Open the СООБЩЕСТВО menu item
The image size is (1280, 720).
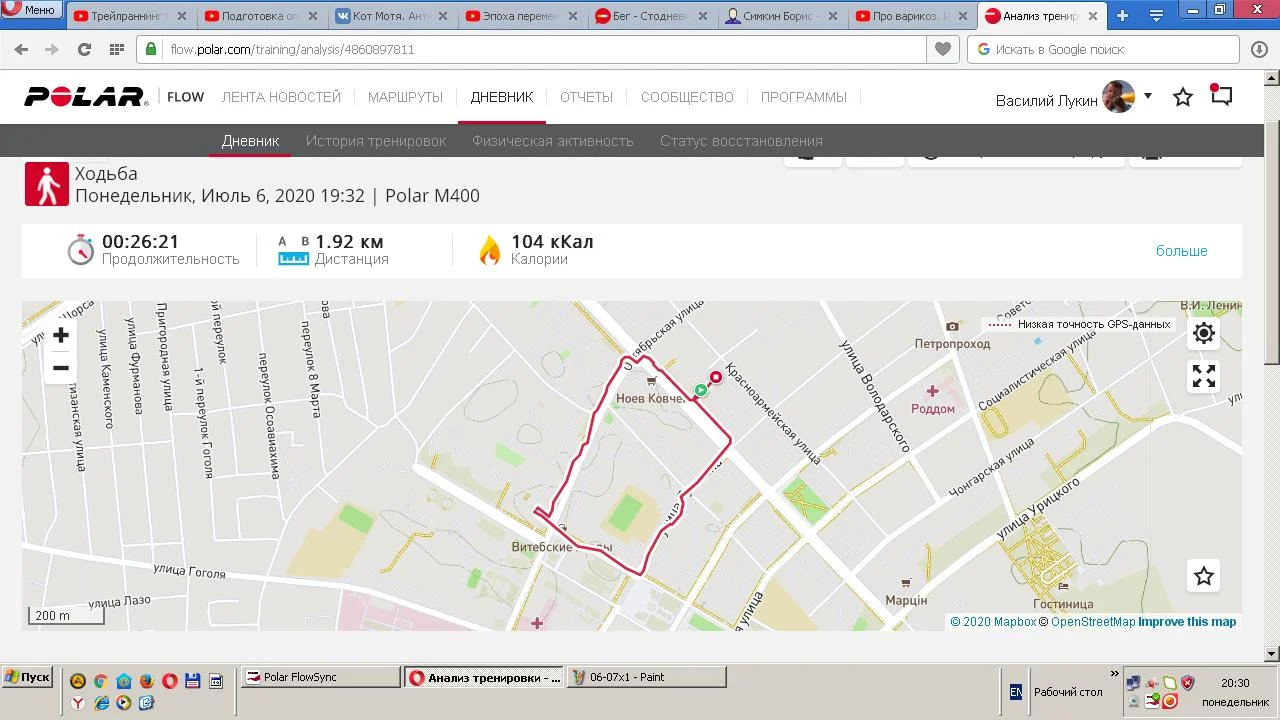(x=687, y=97)
